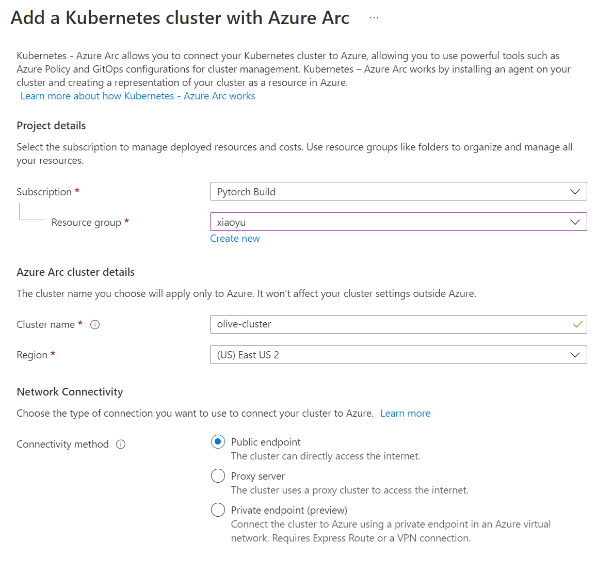Click info icon next to Connectivity method
The width and height of the screenshot is (615, 564).
coord(121,444)
